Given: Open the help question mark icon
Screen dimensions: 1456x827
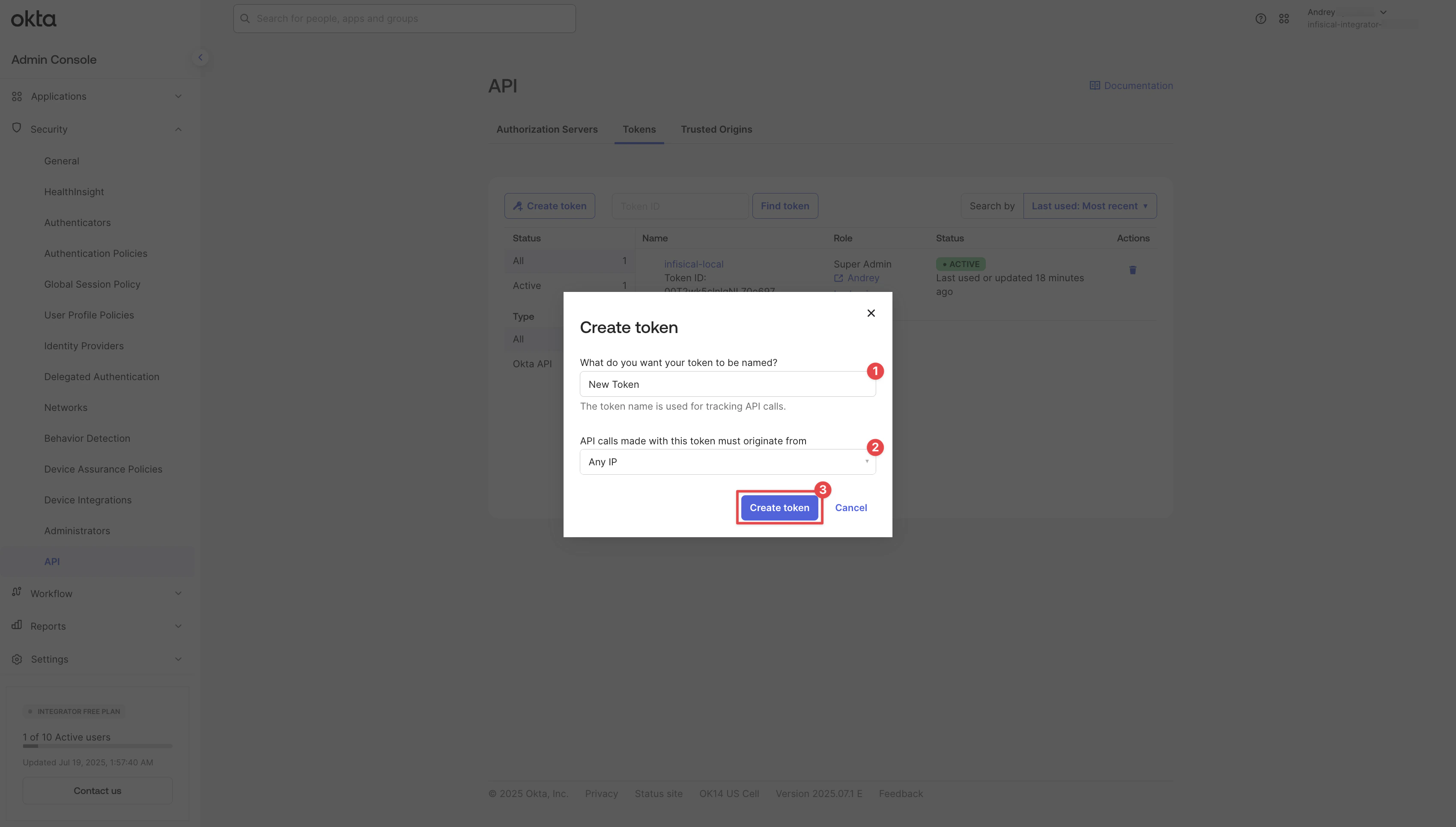Looking at the screenshot, I should coord(1261,19).
